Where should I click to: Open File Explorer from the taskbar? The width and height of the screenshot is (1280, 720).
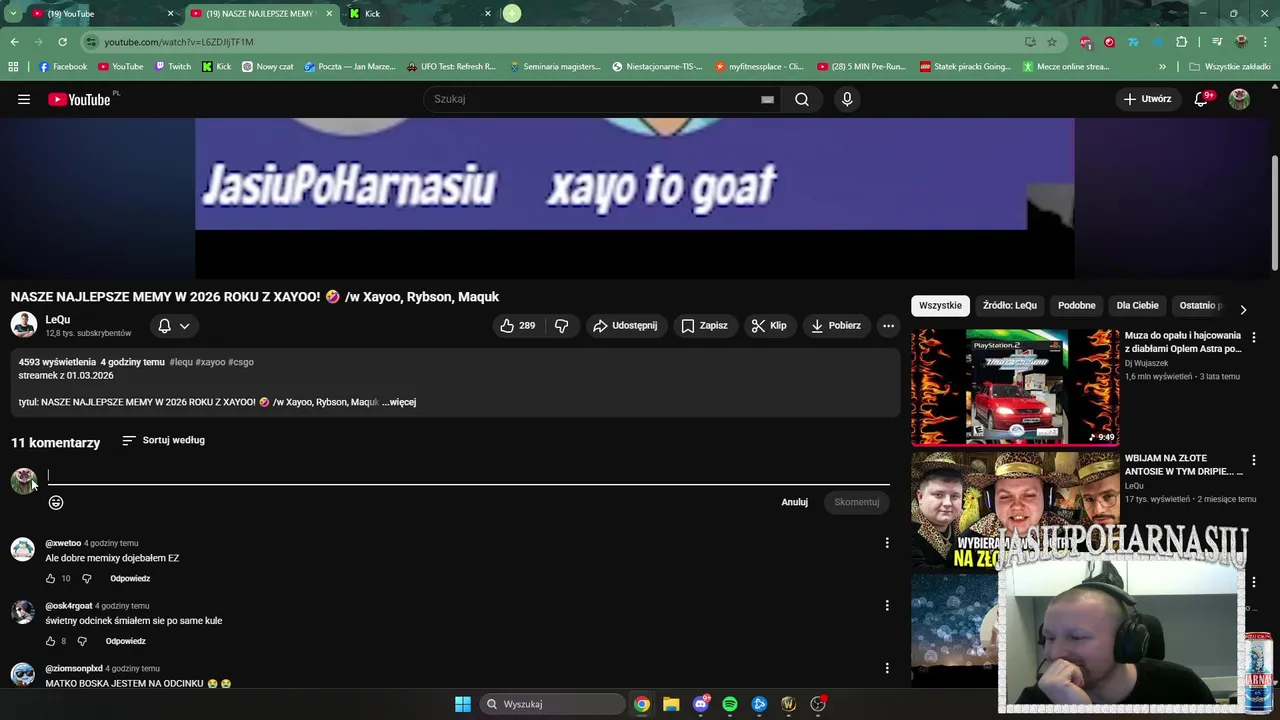[x=671, y=704]
